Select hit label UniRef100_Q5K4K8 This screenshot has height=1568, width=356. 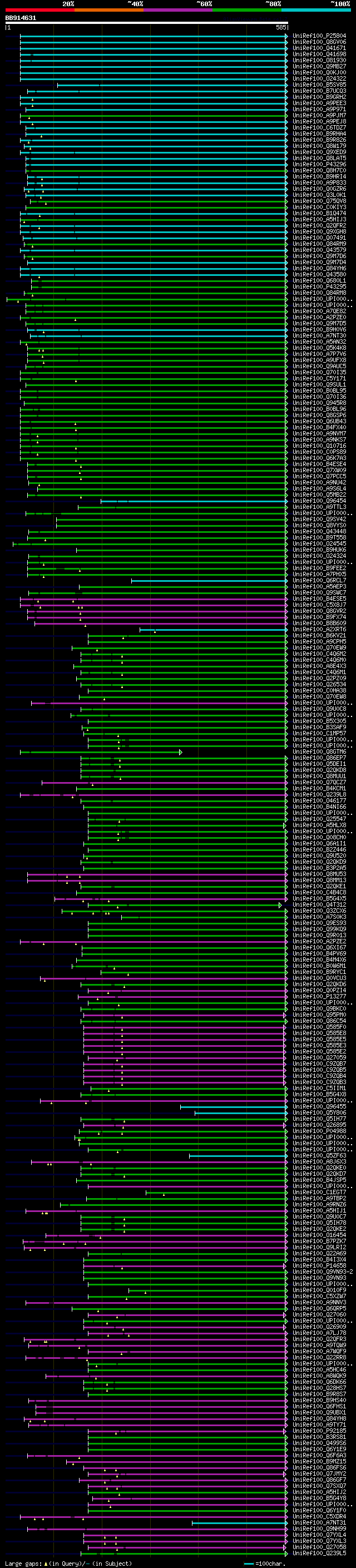click(319, 348)
